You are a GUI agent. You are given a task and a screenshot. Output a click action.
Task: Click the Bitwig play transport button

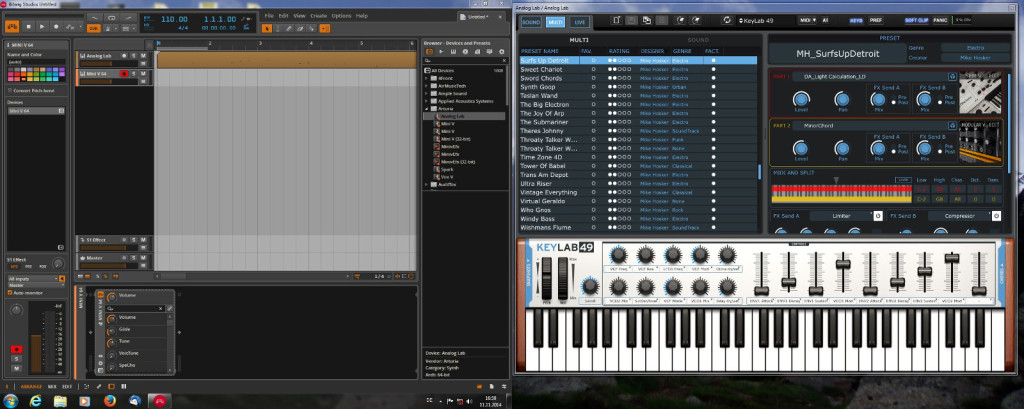42,27
